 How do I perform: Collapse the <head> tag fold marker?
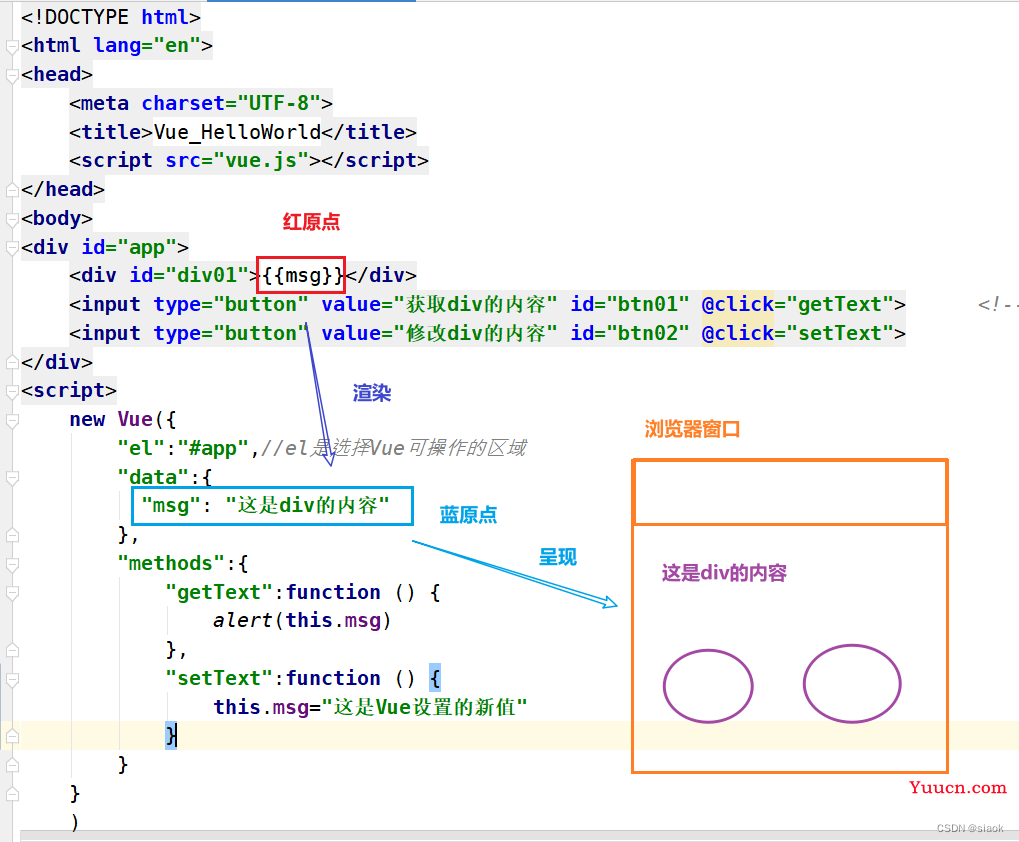(11, 75)
